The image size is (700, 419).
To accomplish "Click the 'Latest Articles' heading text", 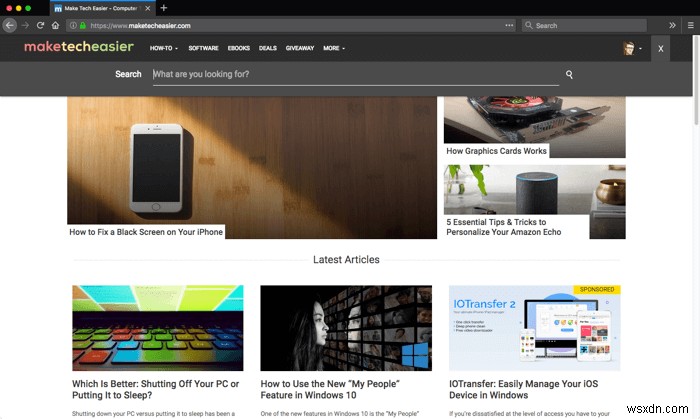I will [x=346, y=260].
